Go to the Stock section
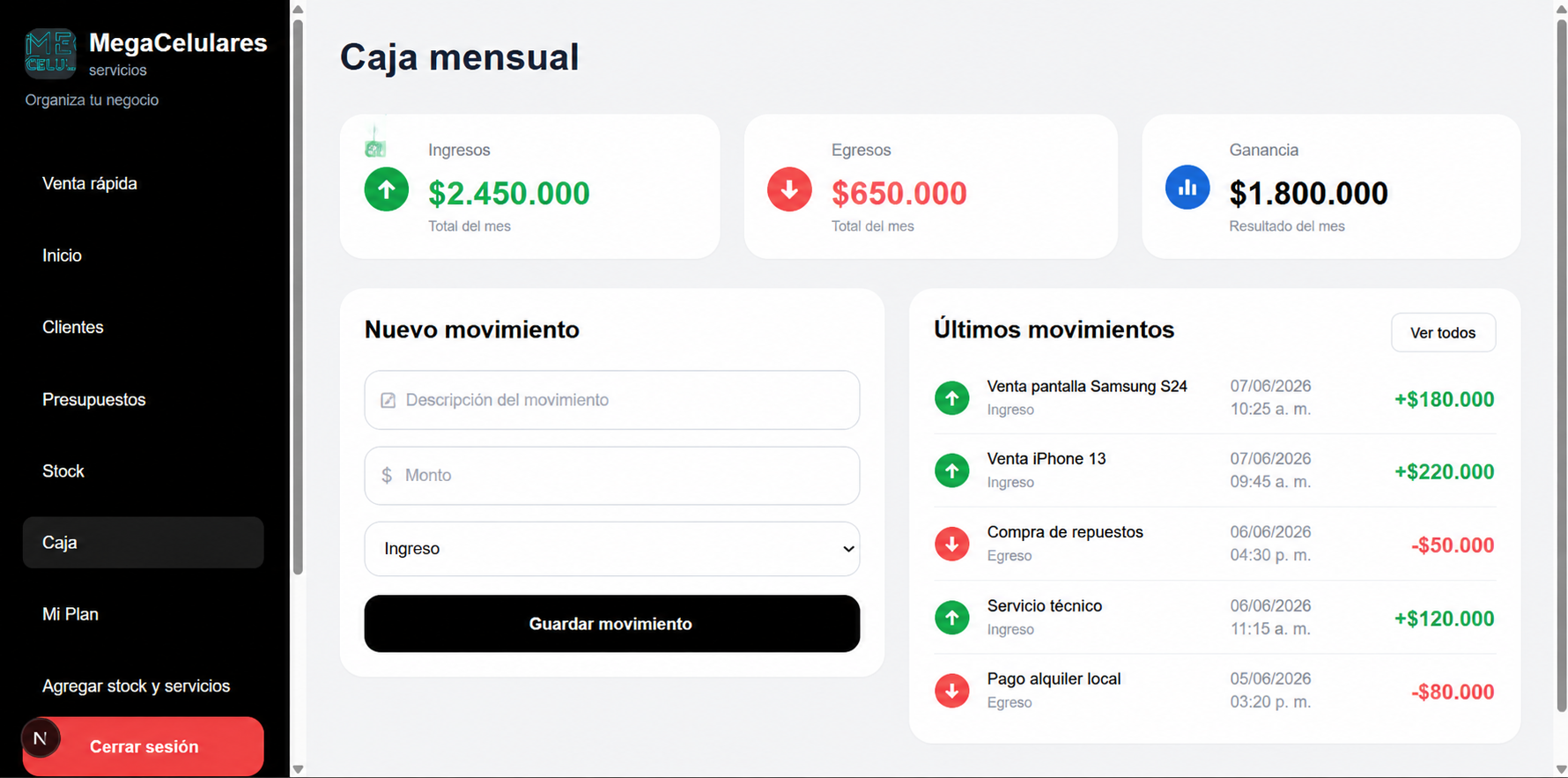 click(63, 471)
